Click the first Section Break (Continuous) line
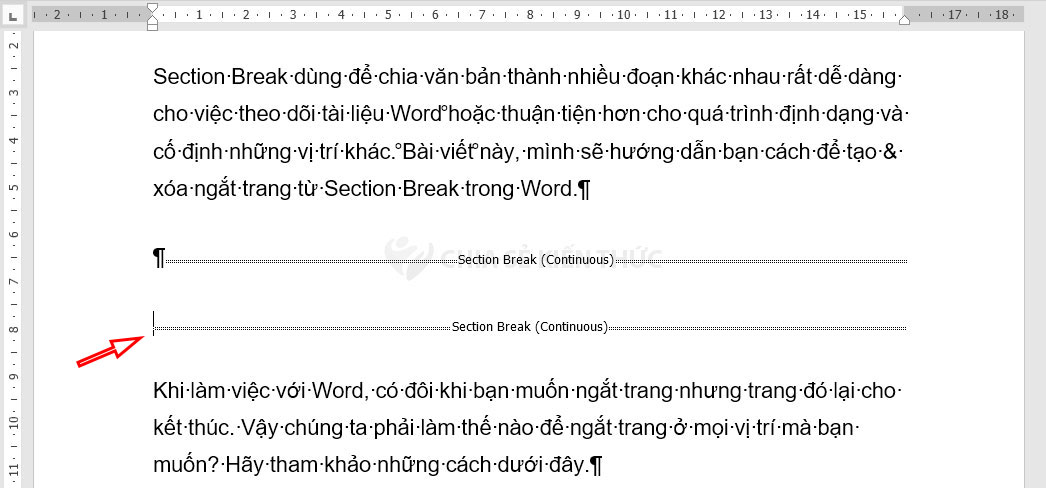This screenshot has width=1046, height=488. pyautogui.click(x=536, y=260)
